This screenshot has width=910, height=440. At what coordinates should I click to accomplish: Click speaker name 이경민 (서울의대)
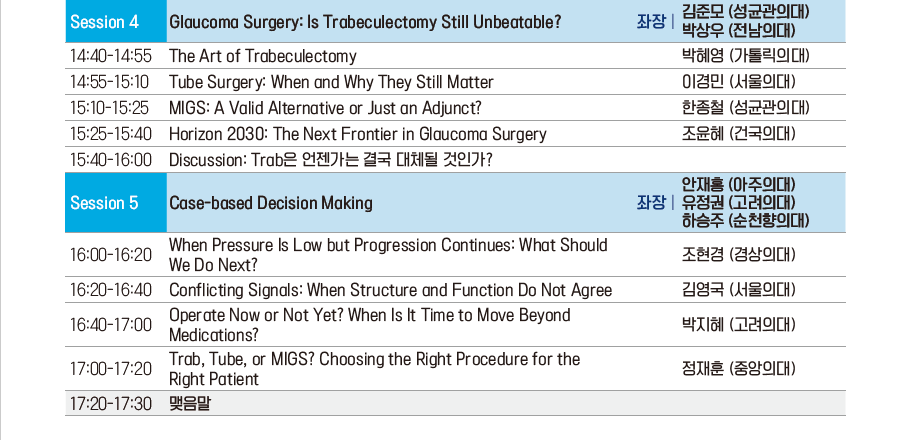(x=738, y=82)
